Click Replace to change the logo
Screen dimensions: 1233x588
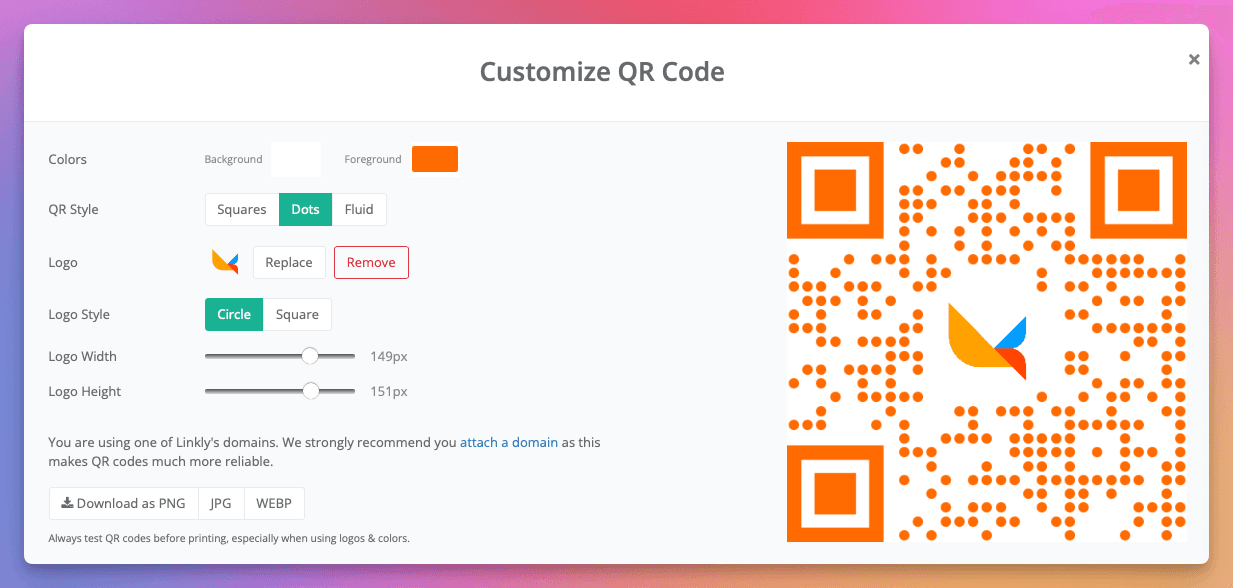pyautogui.click(x=289, y=261)
